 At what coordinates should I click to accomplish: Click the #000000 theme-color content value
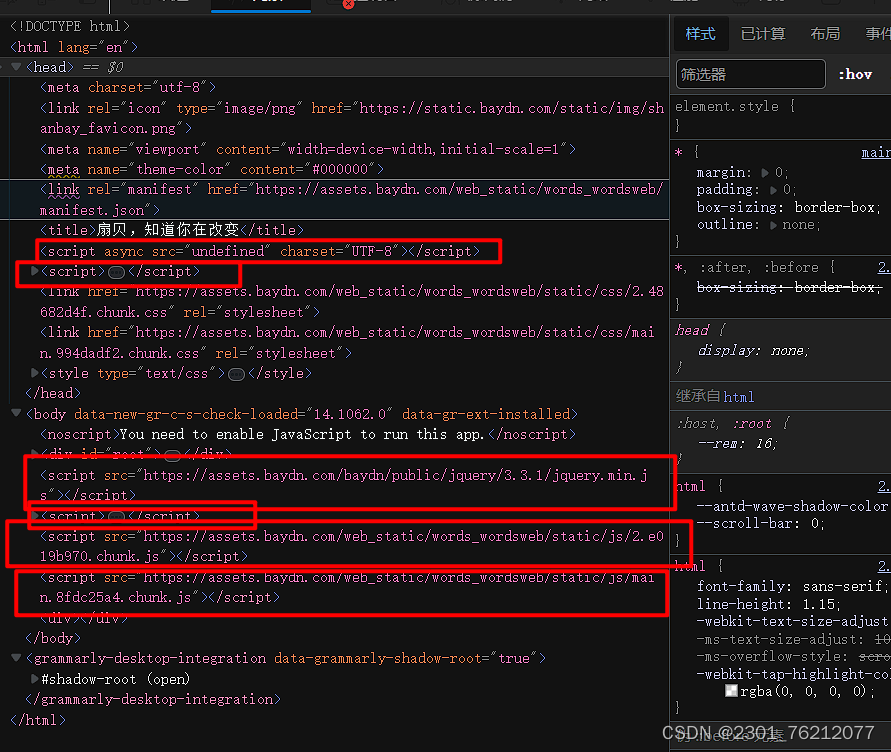[340, 169]
